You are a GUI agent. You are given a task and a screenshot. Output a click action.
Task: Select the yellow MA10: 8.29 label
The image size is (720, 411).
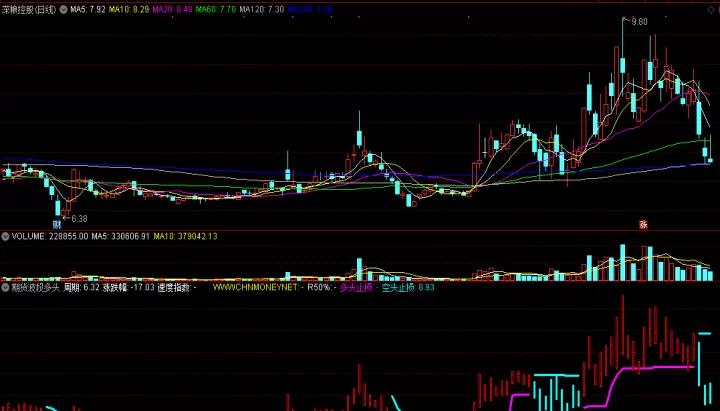click(x=129, y=9)
